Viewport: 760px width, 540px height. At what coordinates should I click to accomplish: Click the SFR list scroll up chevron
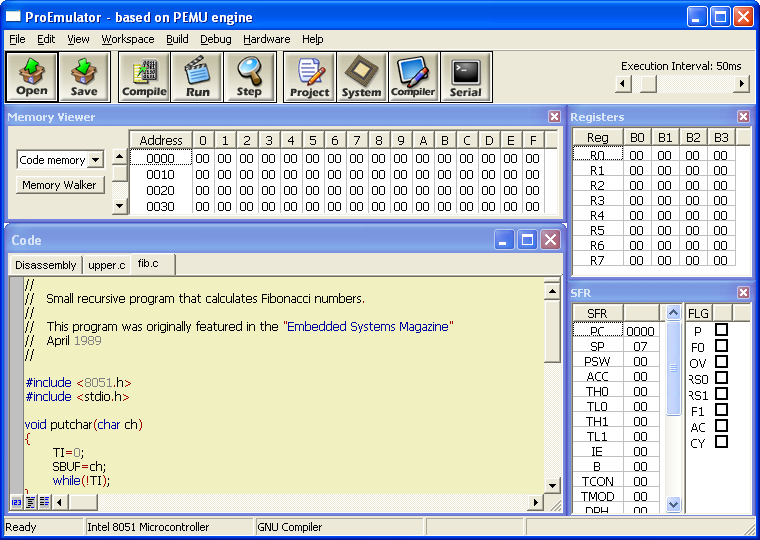pos(673,313)
